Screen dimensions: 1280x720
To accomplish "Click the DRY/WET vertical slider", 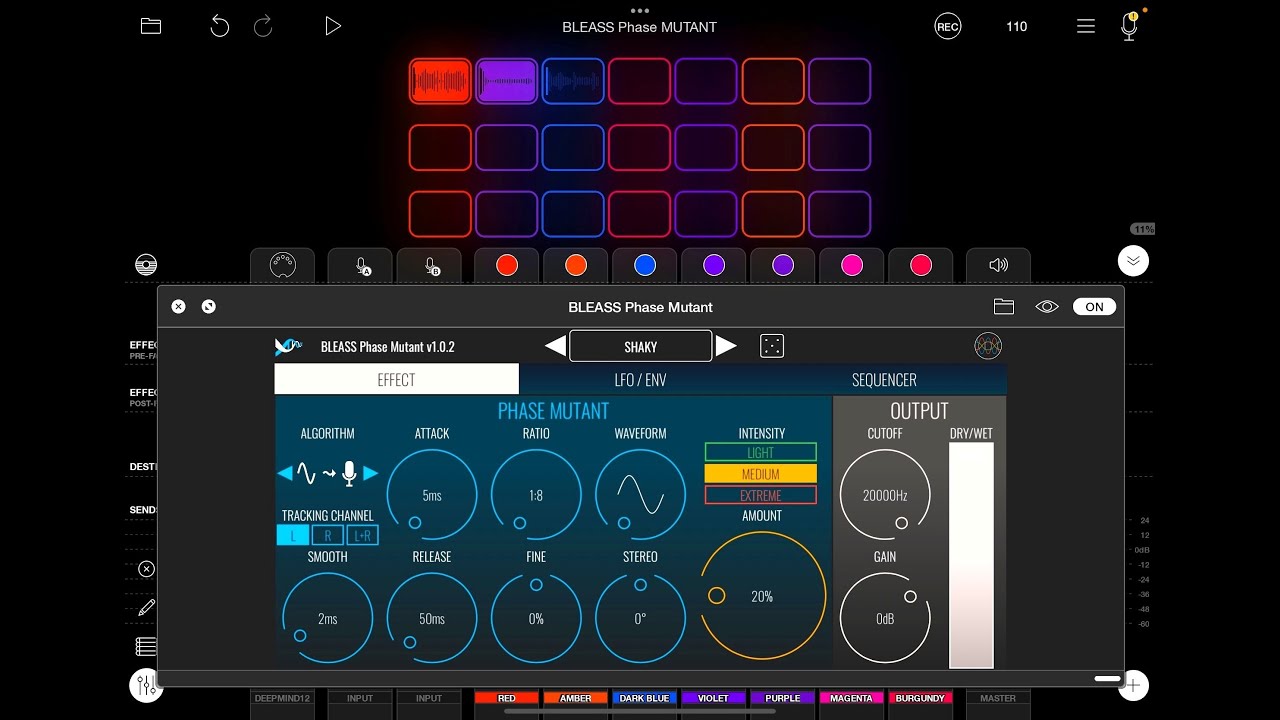I will click(971, 555).
